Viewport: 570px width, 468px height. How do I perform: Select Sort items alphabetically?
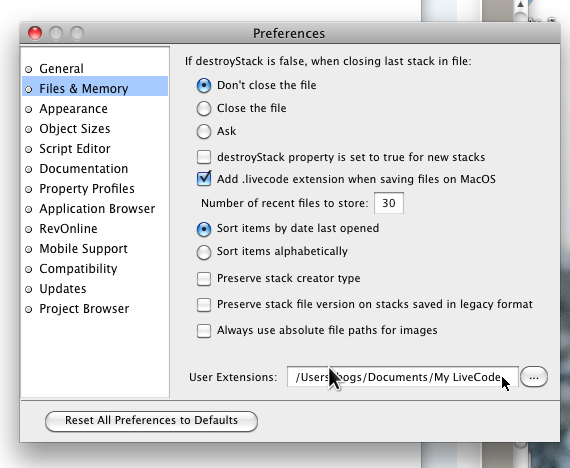coord(204,252)
